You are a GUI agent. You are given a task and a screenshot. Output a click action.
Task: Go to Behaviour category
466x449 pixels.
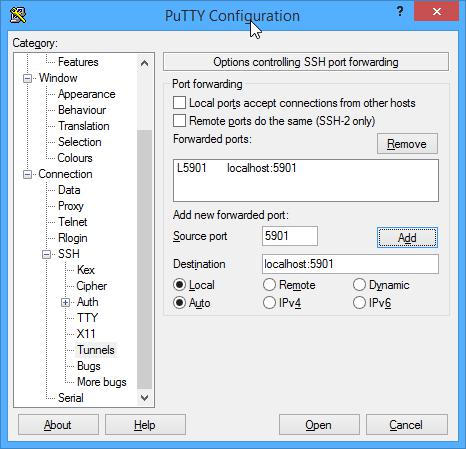tap(82, 110)
